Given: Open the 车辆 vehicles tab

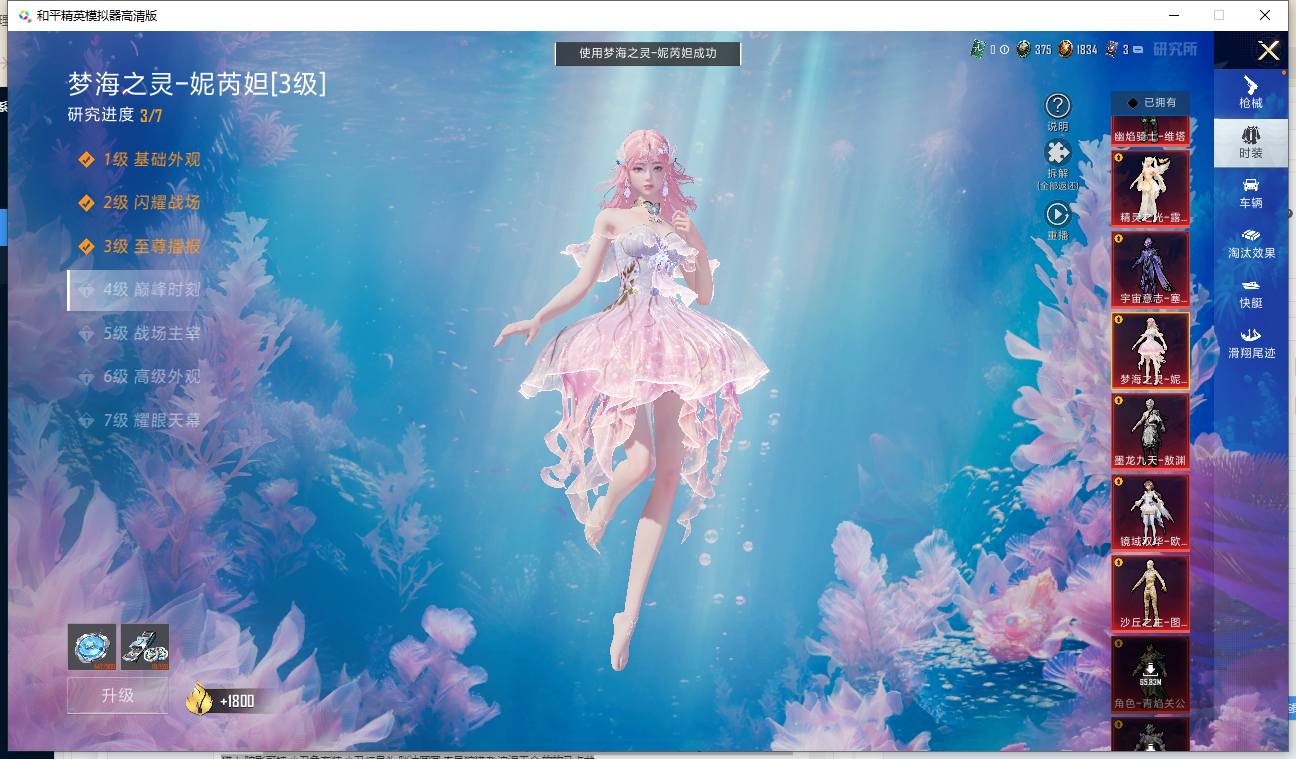Looking at the screenshot, I should (x=1250, y=193).
